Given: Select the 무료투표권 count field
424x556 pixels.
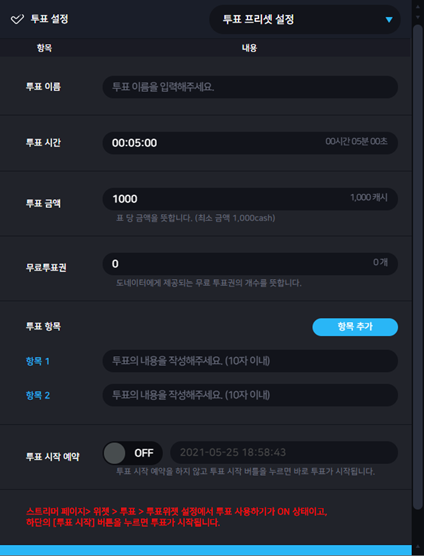Looking at the screenshot, I should pyautogui.click(x=250, y=264).
